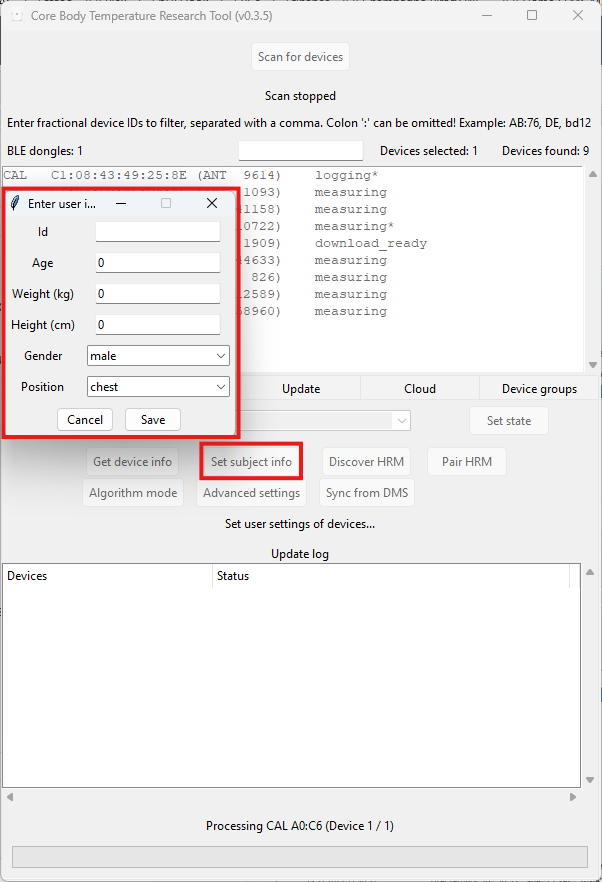602x882 pixels.
Task: Click the Scan for devices button
Action: click(x=300, y=57)
